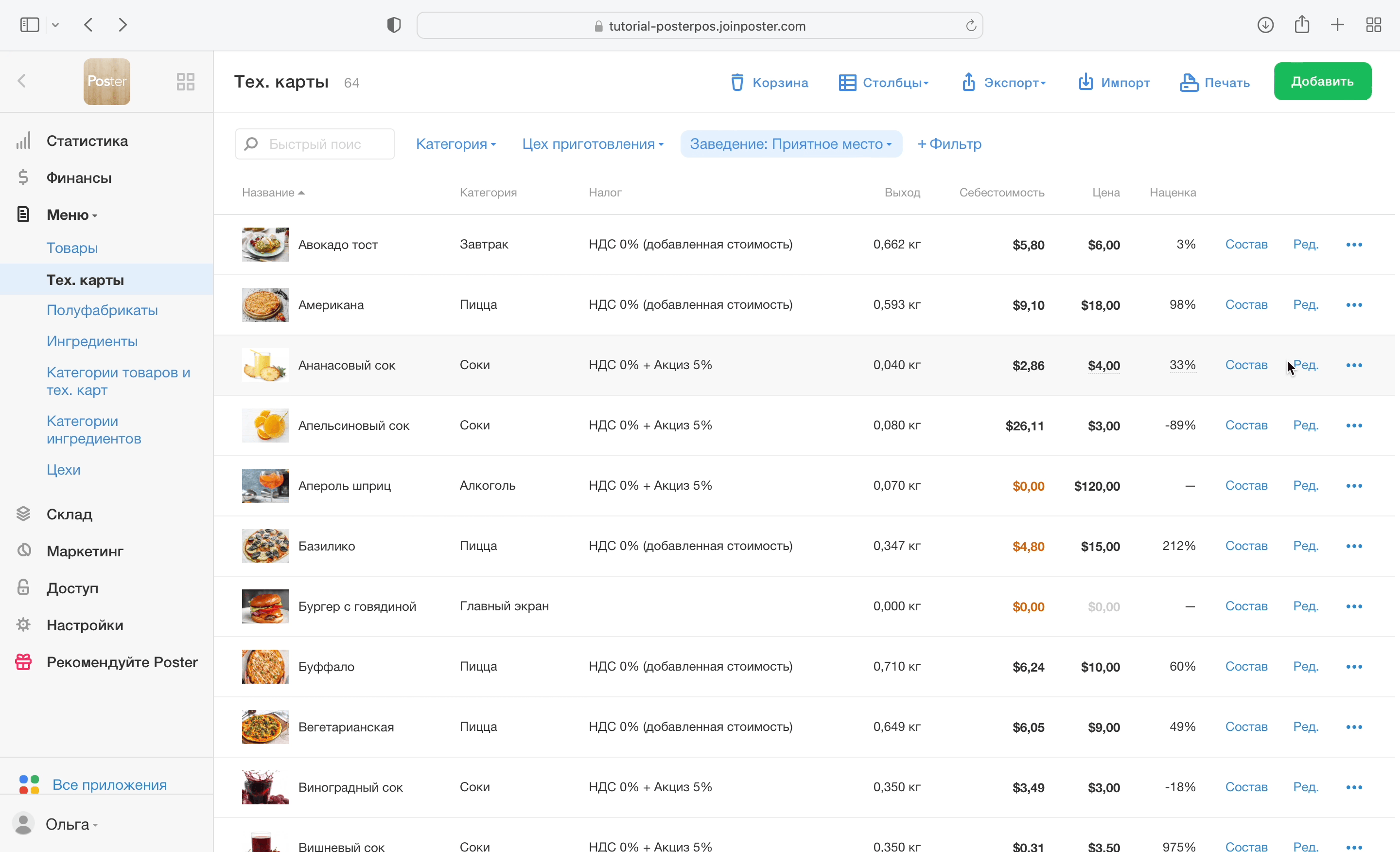Go to Полуфабрикаты menu section

[102, 310]
